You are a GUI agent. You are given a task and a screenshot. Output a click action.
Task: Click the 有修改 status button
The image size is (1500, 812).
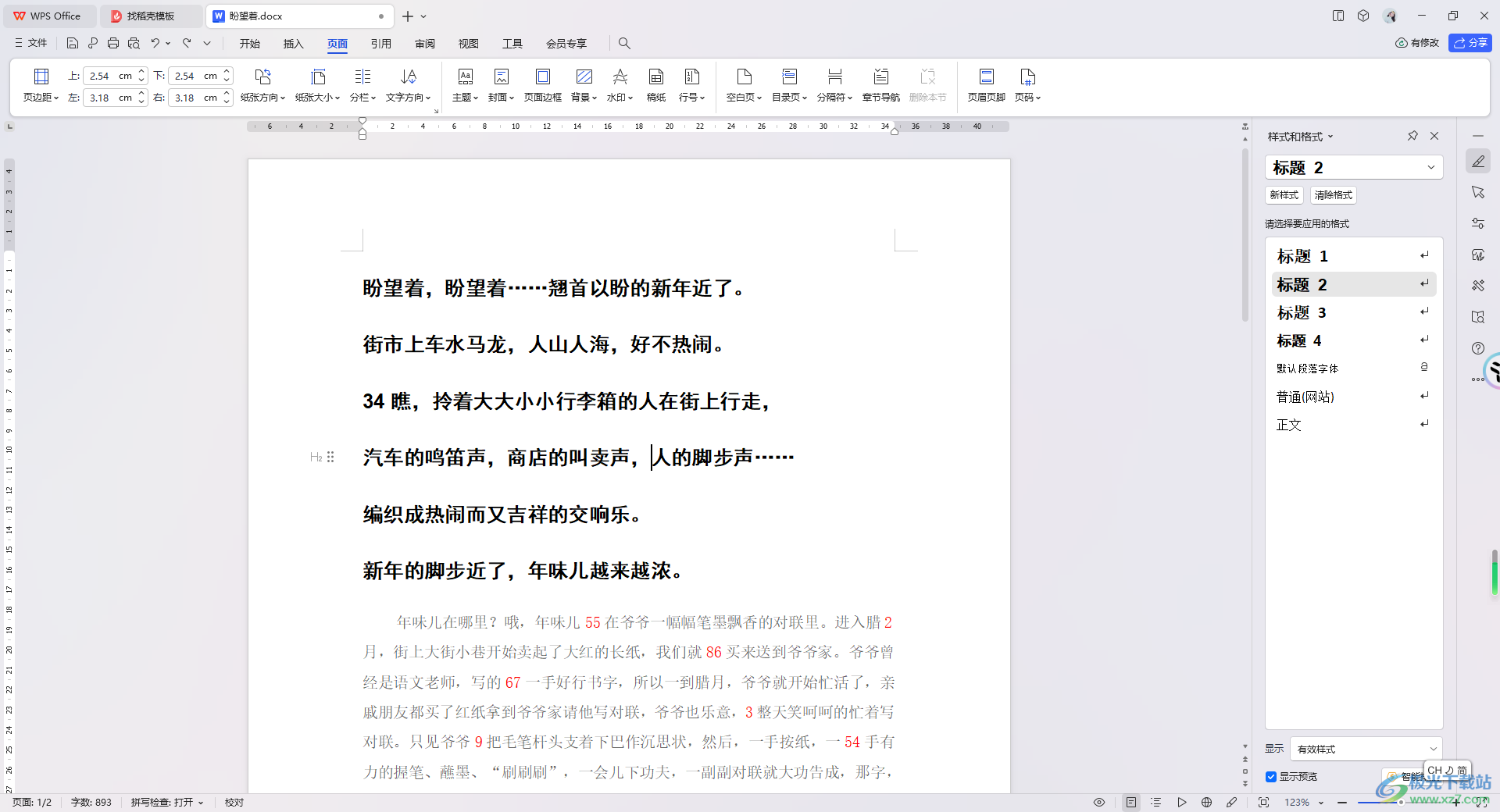click(1417, 43)
